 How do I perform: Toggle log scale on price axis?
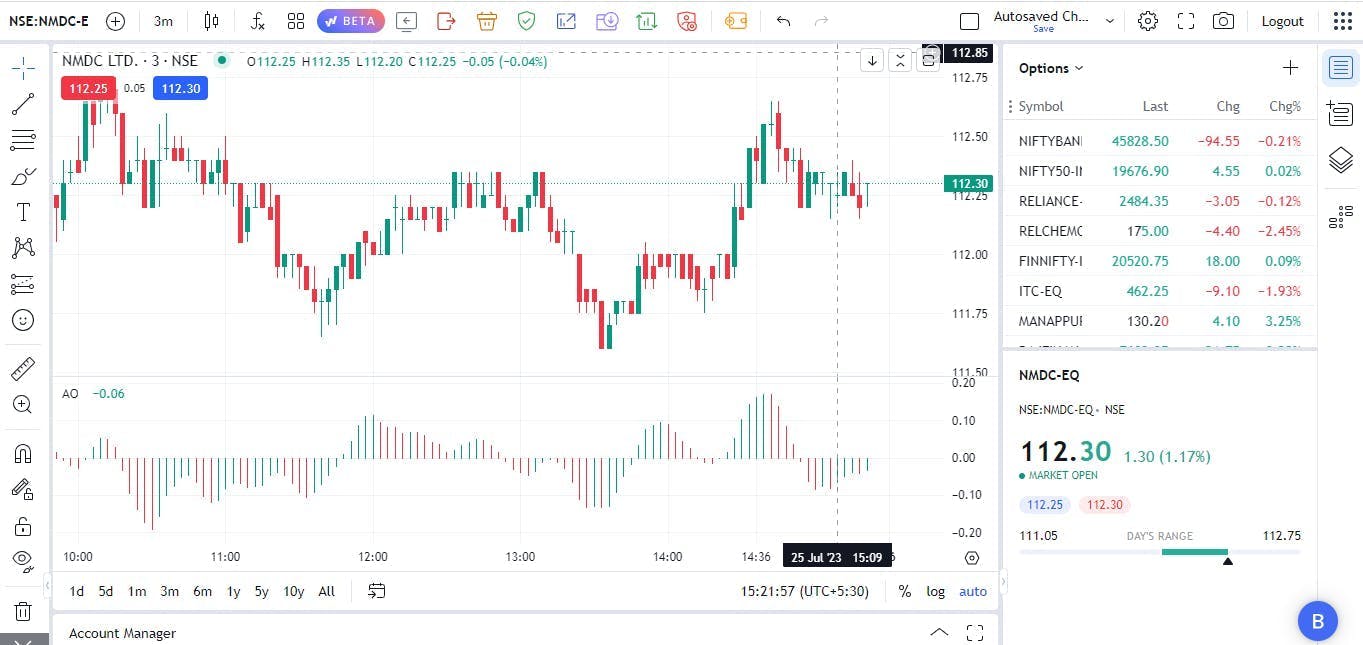coord(935,591)
